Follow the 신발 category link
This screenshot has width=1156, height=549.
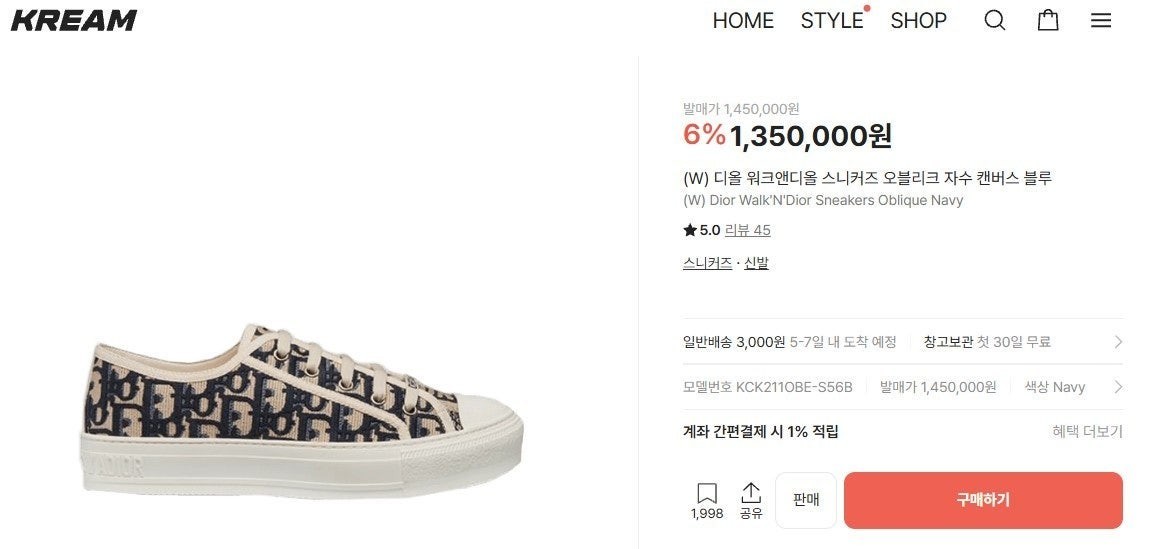756,263
